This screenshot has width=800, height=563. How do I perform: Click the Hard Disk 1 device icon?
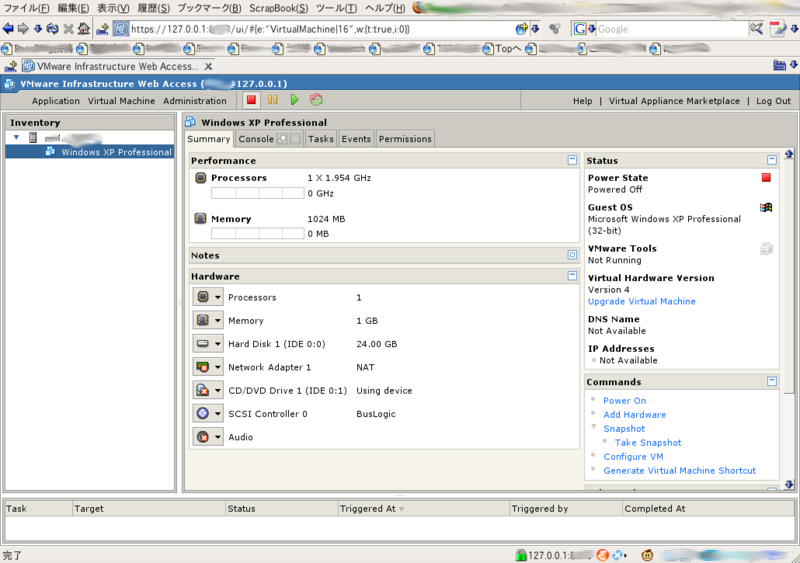pyautogui.click(x=203, y=344)
